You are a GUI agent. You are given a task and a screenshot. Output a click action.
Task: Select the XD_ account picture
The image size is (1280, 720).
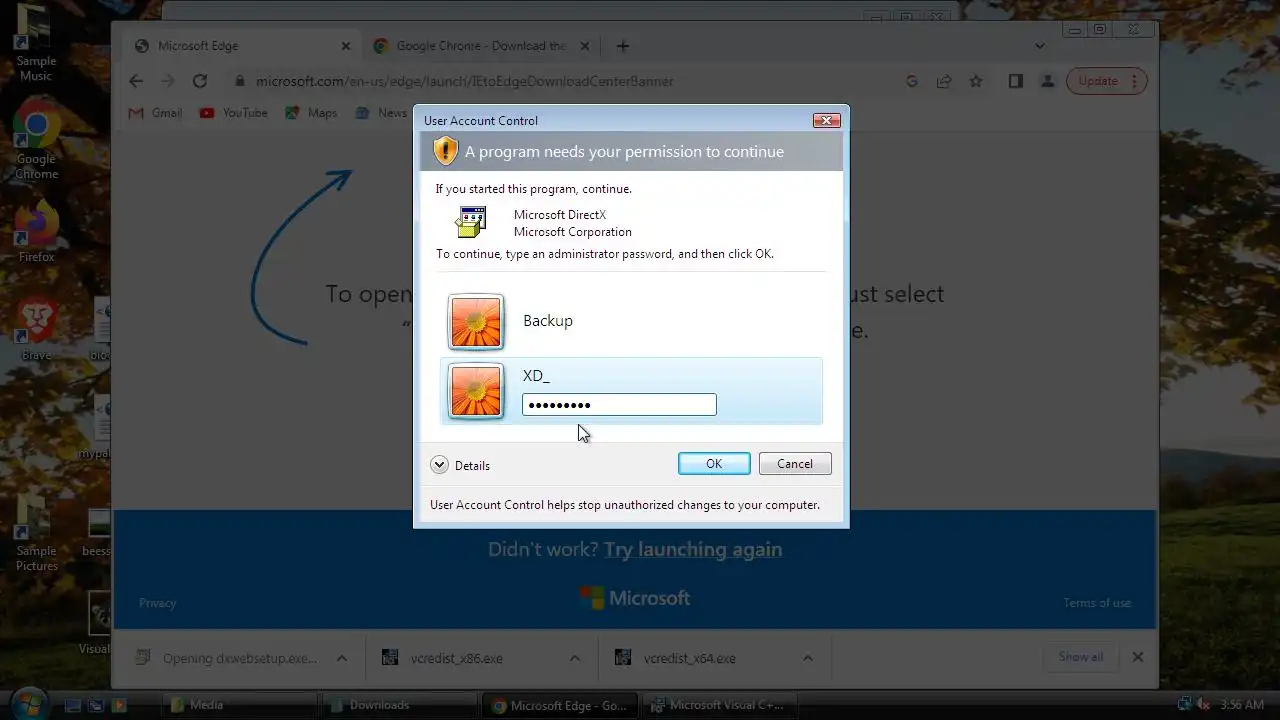(x=476, y=391)
